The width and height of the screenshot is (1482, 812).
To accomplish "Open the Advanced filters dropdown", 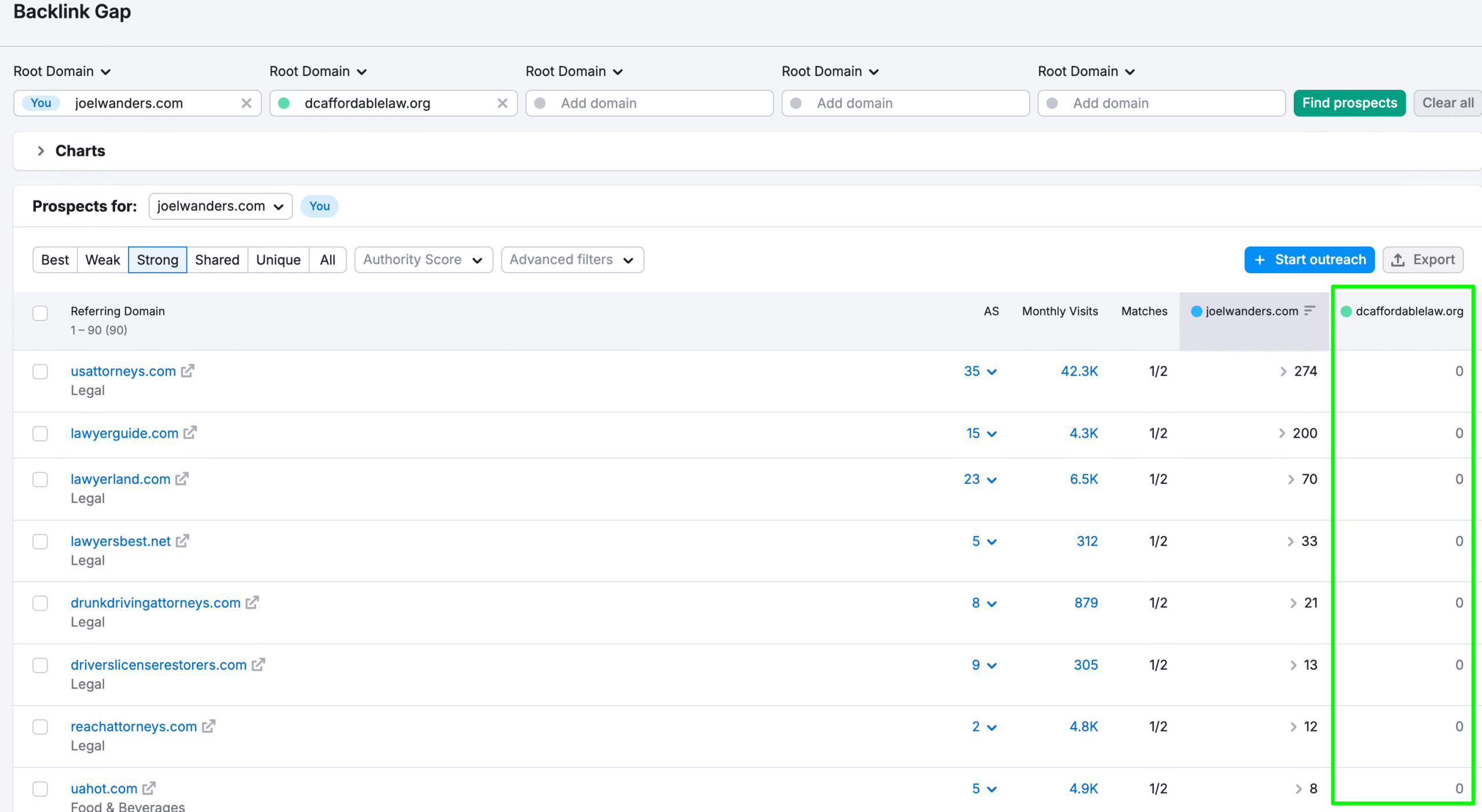I will coord(572,260).
